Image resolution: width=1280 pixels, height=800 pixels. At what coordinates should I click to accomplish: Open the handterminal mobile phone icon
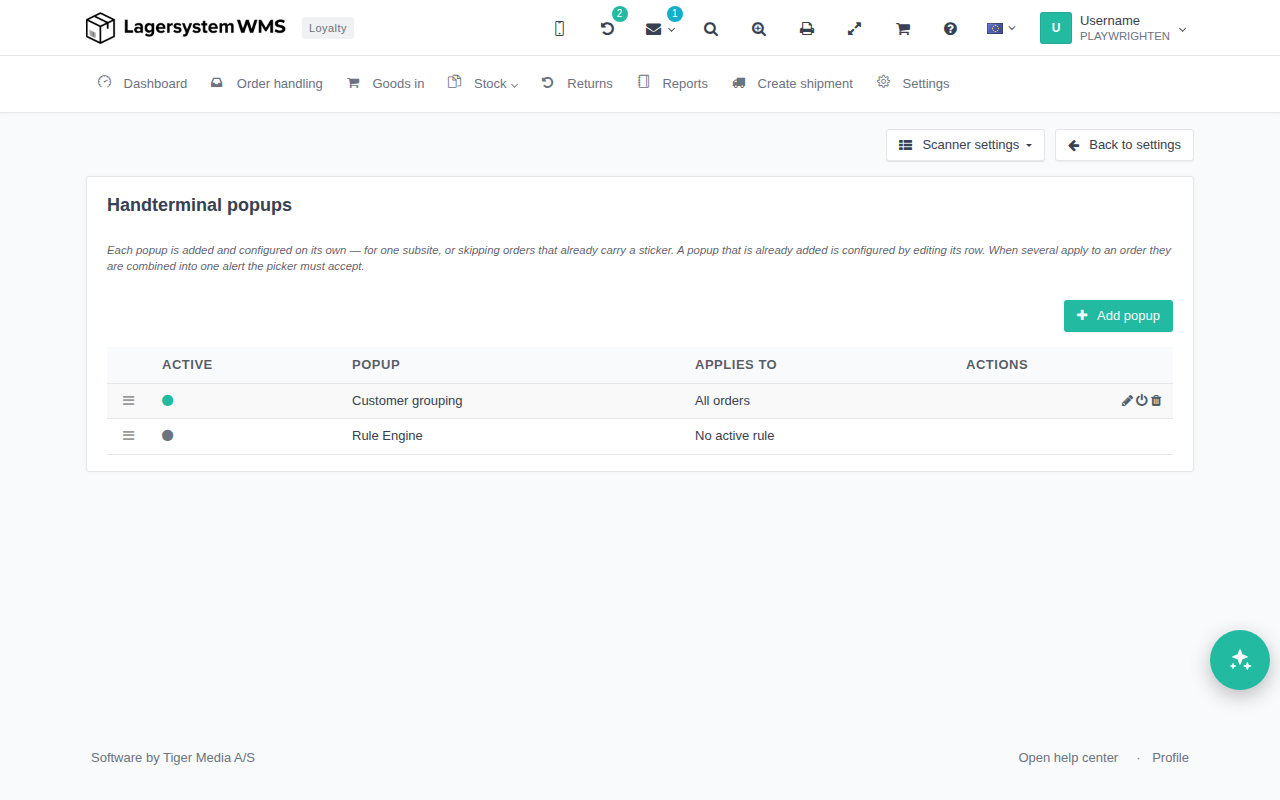click(x=559, y=29)
